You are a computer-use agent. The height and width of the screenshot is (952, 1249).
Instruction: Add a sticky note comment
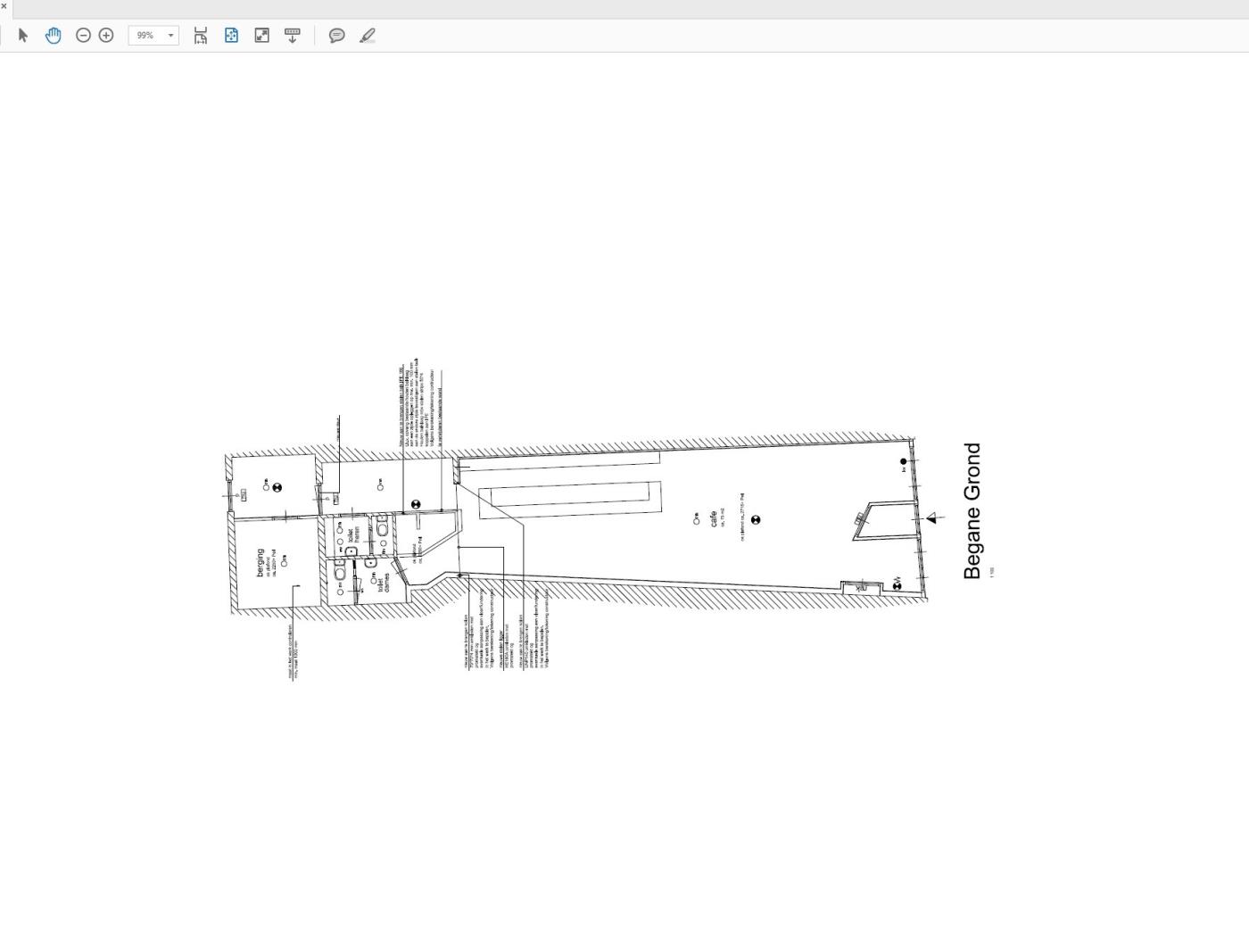tap(336, 36)
